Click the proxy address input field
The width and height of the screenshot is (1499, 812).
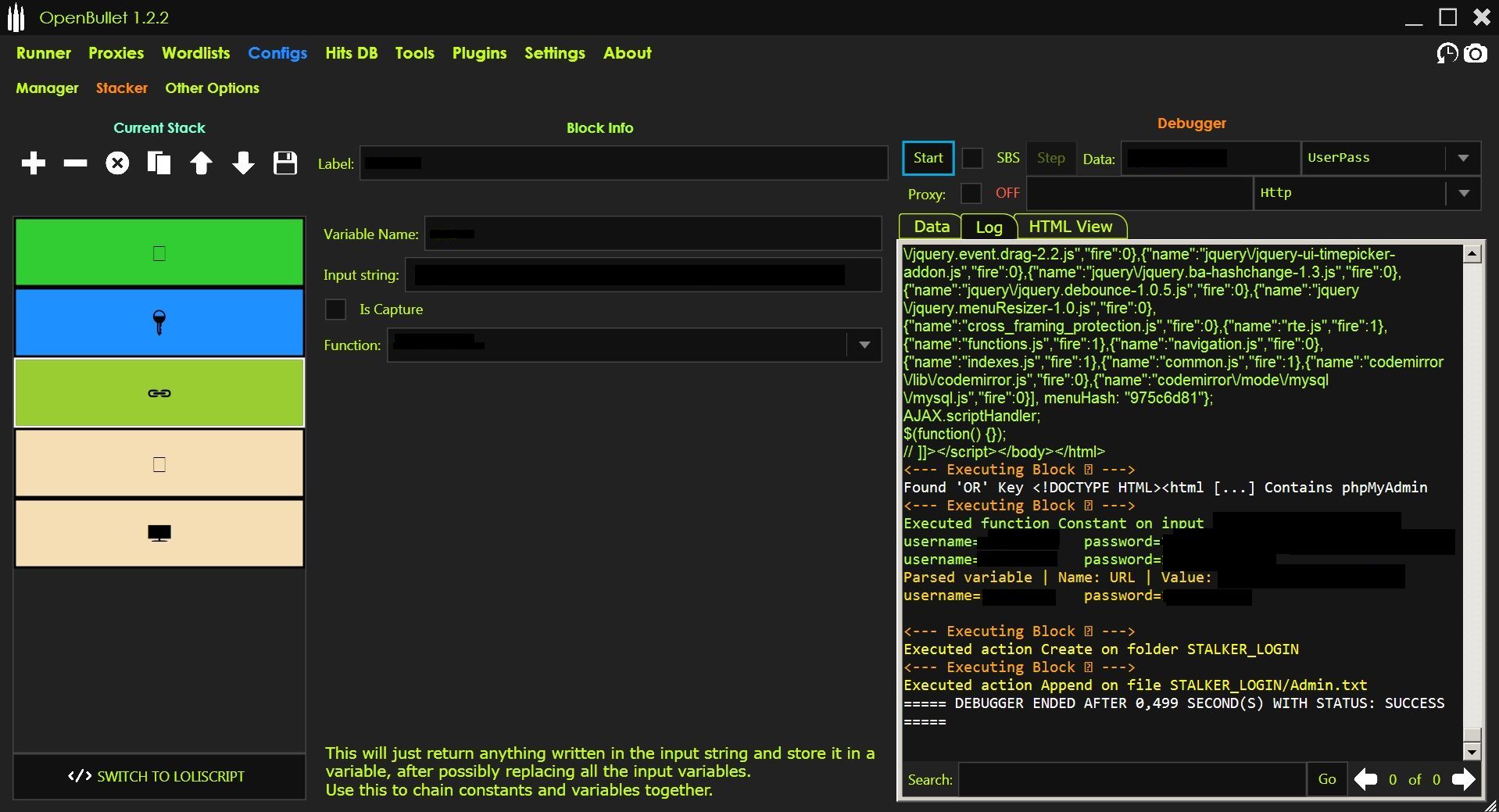point(1139,193)
